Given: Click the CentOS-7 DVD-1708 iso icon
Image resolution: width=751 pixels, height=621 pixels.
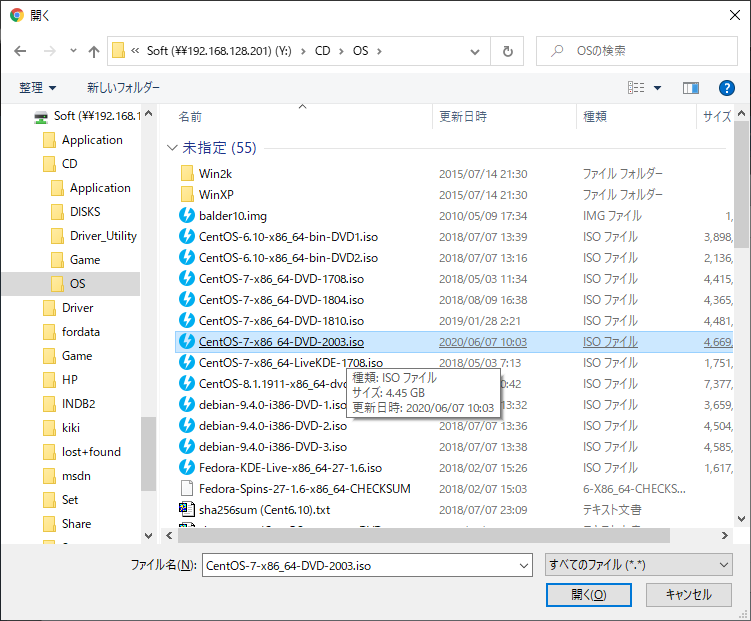Looking at the screenshot, I should tap(187, 279).
